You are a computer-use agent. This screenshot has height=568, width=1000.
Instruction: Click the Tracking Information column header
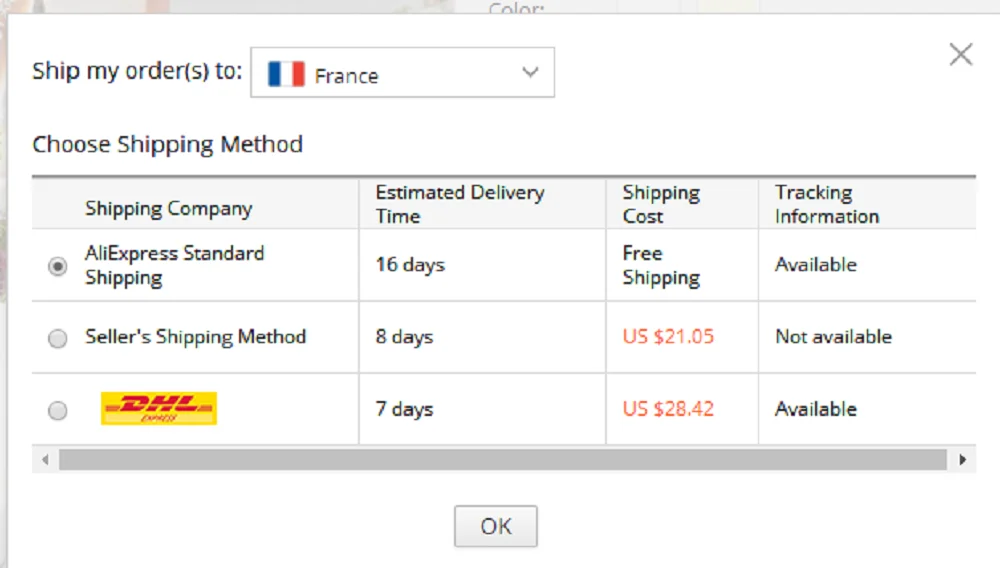click(826, 204)
